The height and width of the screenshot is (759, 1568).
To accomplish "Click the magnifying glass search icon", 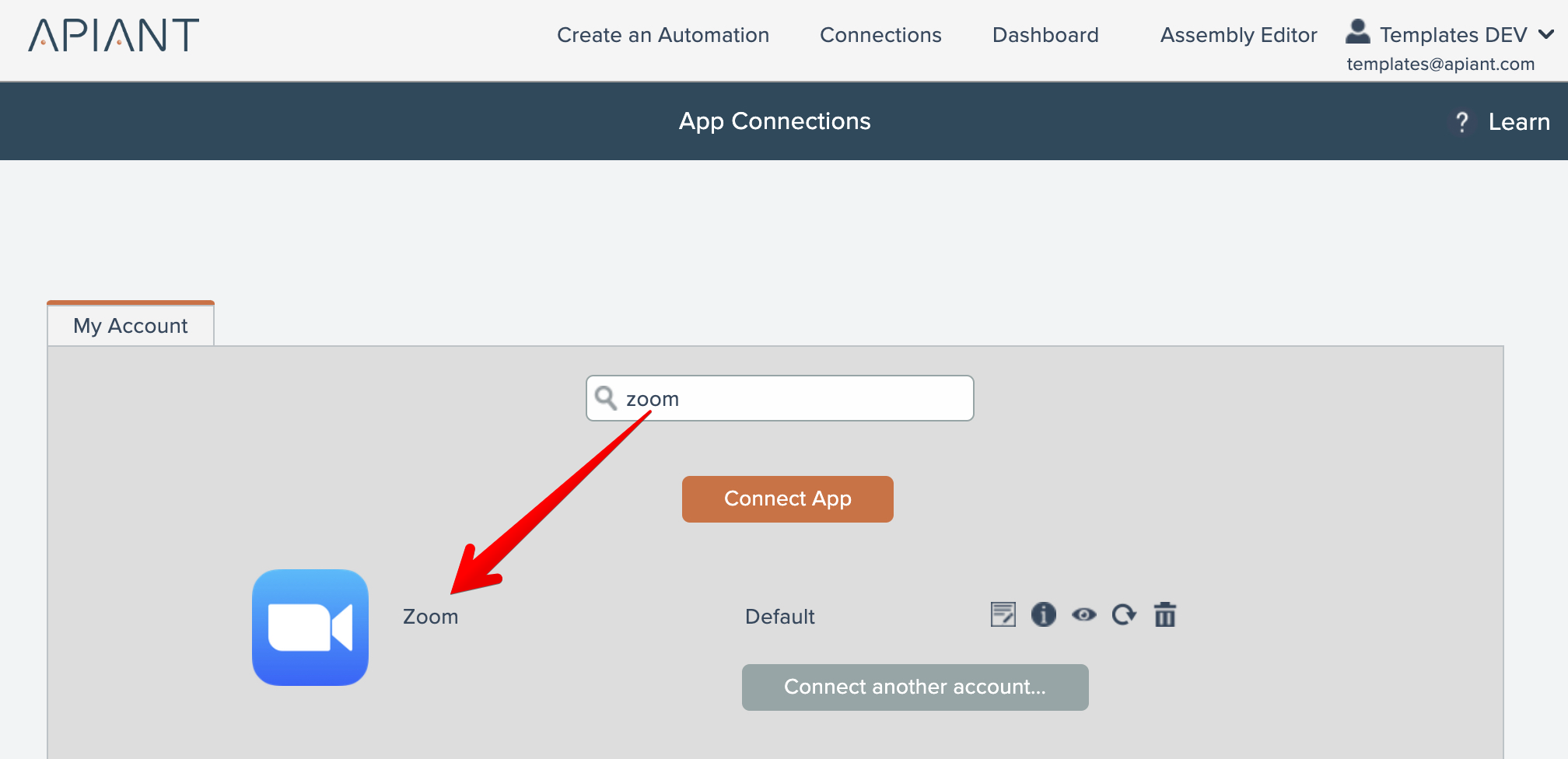I will 605,398.
